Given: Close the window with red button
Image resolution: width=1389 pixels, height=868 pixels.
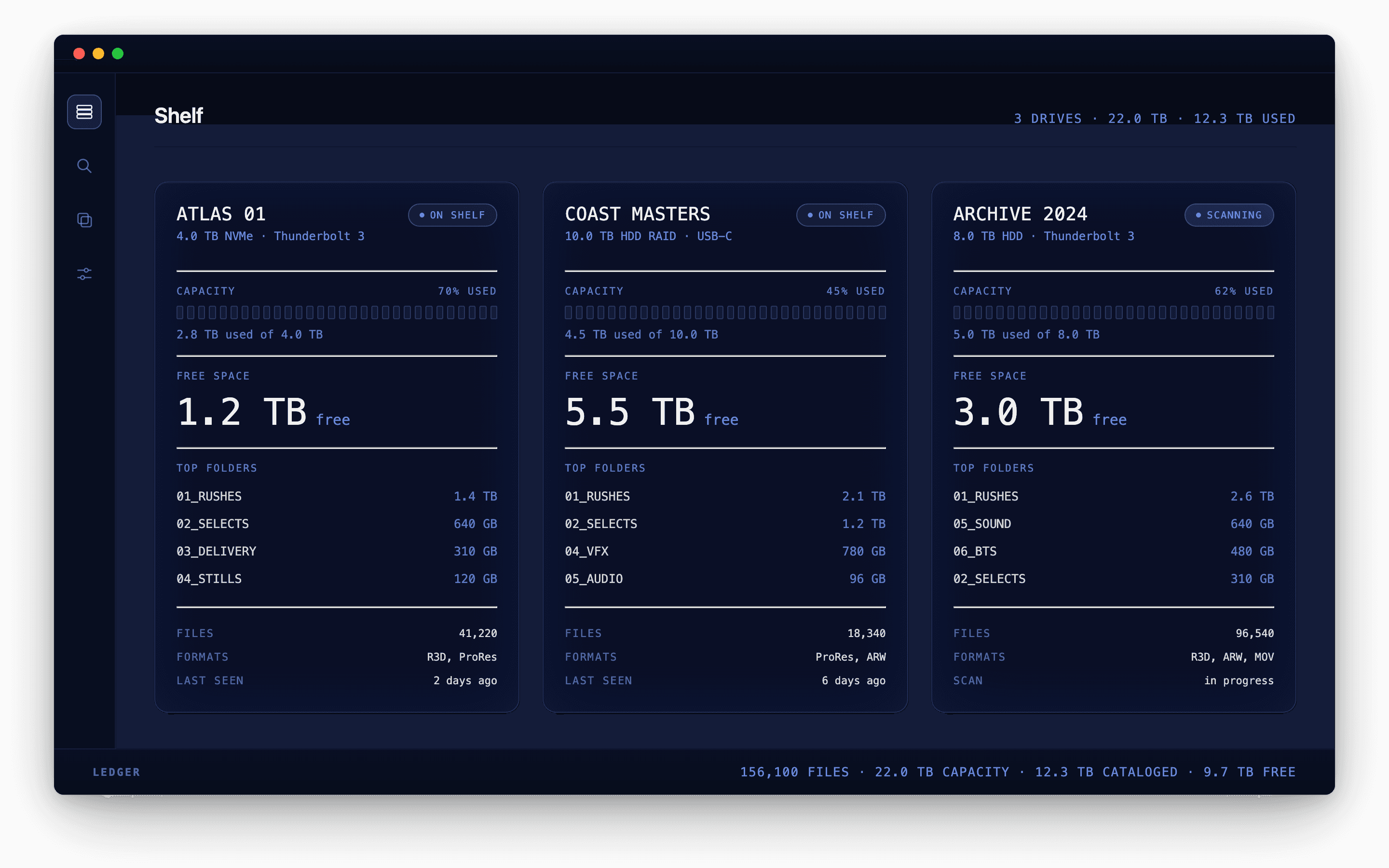Looking at the screenshot, I should coord(79,54).
